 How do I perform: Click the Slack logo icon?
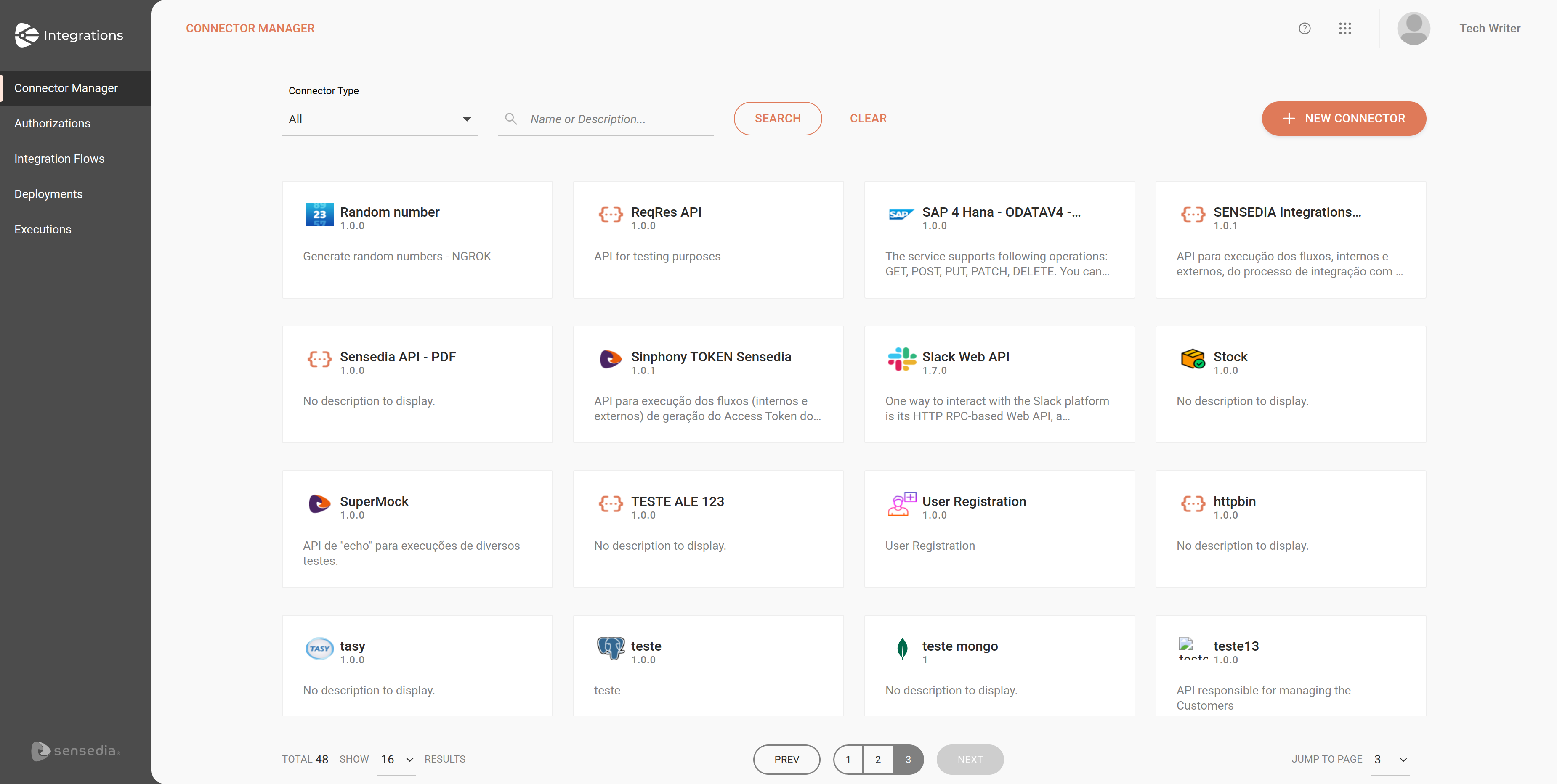(x=901, y=359)
